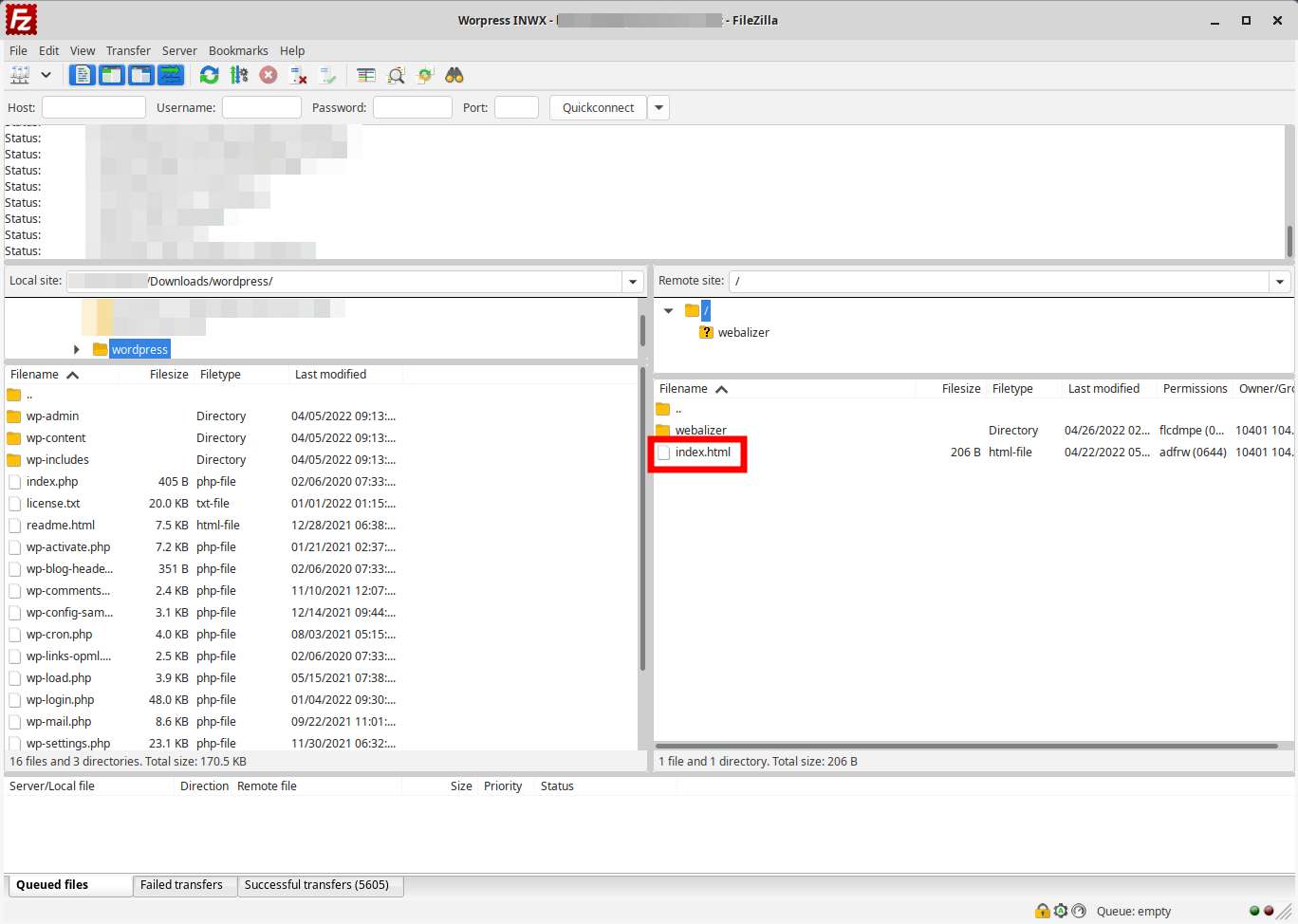Image resolution: width=1298 pixels, height=924 pixels.
Task: Open the Help menu
Action: point(292,50)
